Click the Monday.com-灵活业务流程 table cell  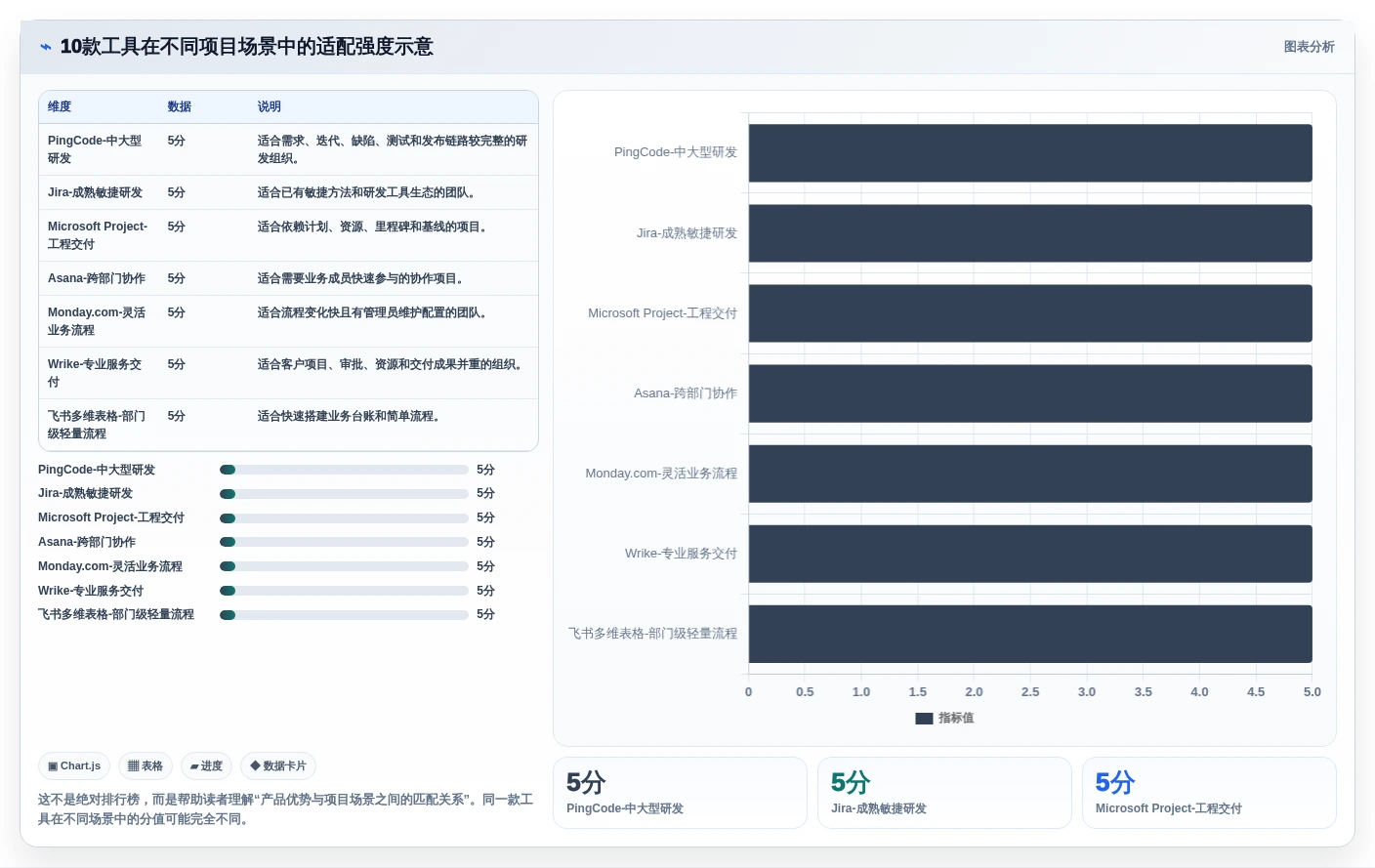pos(98,321)
